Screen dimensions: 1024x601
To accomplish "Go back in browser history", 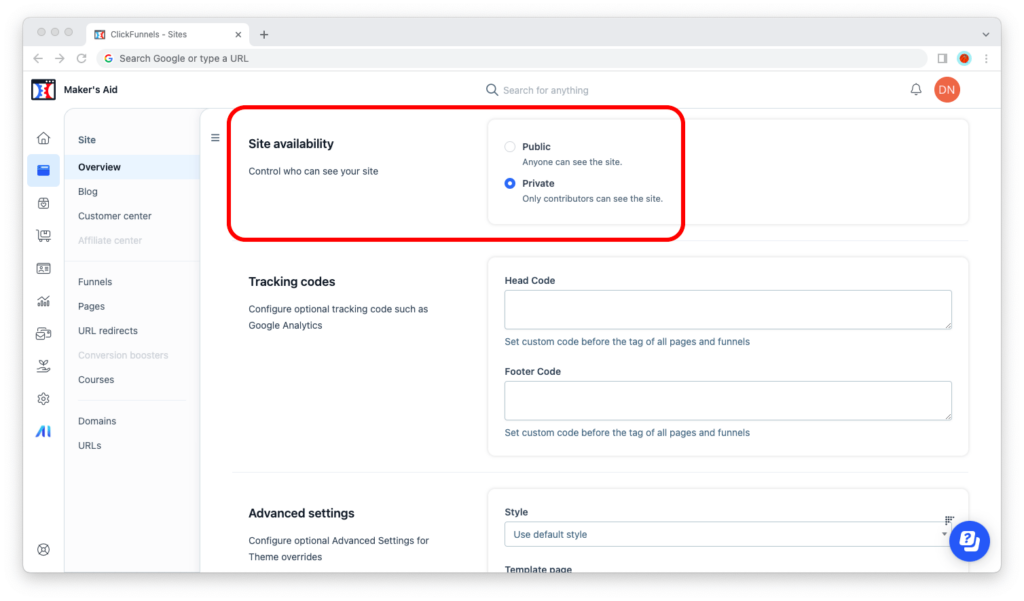I will 38,58.
